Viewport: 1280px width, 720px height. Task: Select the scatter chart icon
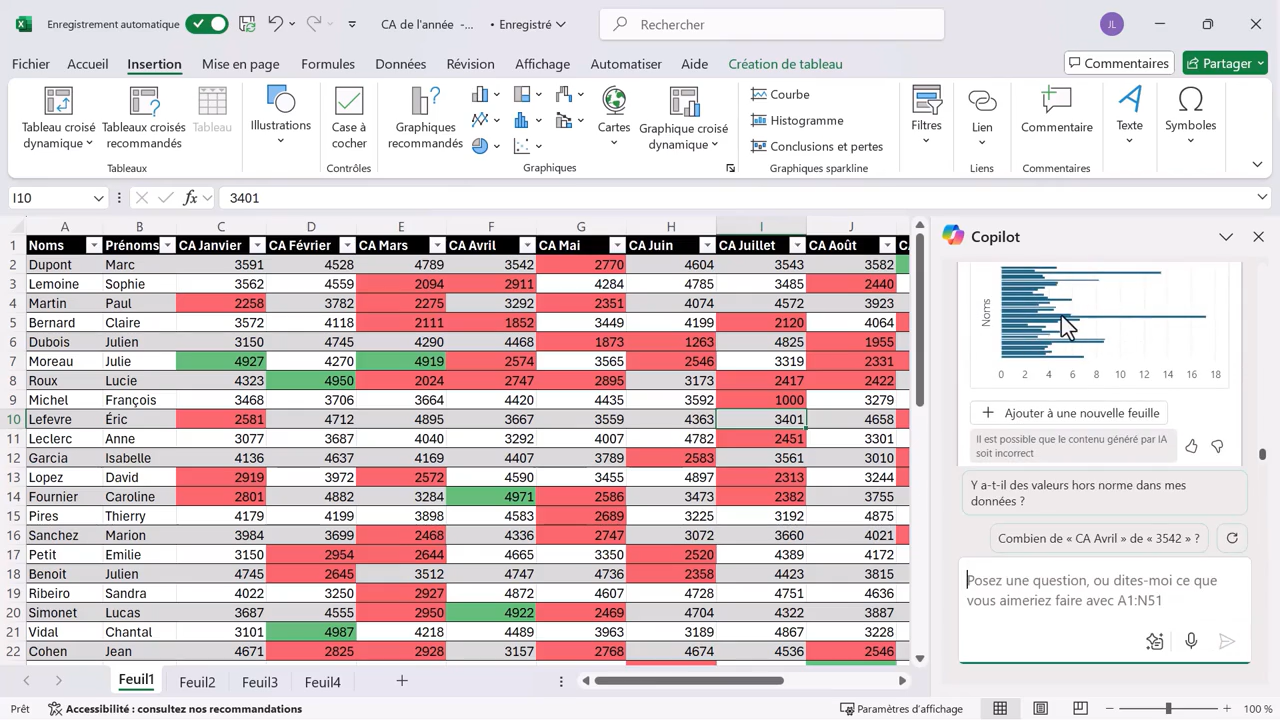click(x=521, y=145)
